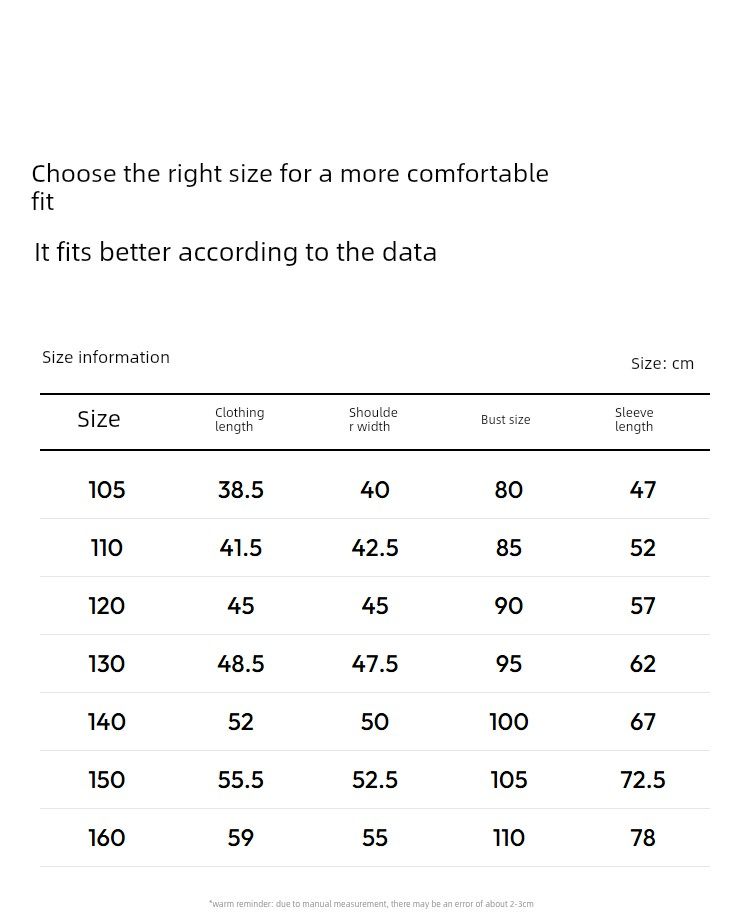750x913 pixels.
Task: Click the "Size information" label
Action: coord(106,357)
